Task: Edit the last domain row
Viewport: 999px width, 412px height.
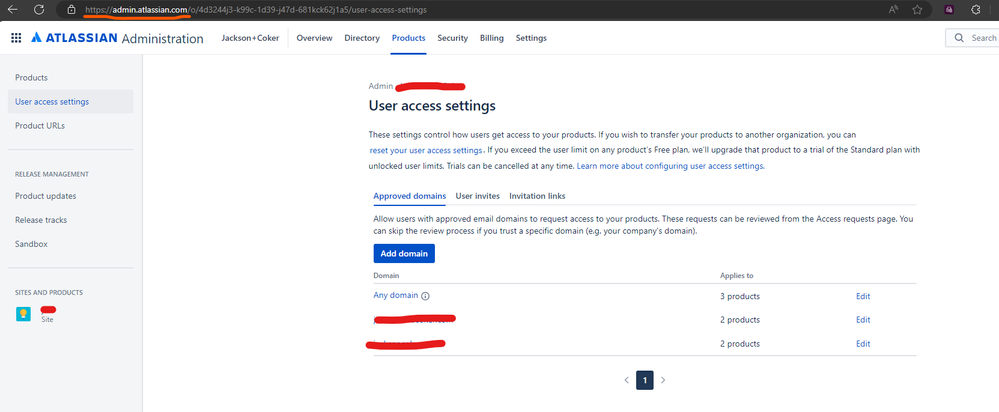Action: click(863, 344)
